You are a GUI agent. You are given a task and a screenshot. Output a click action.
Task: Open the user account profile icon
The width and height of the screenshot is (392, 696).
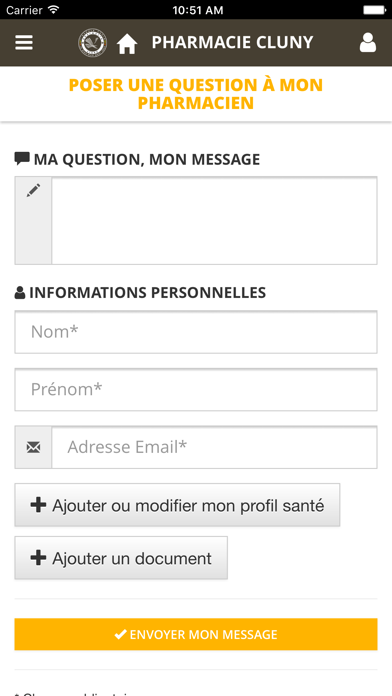point(368,43)
